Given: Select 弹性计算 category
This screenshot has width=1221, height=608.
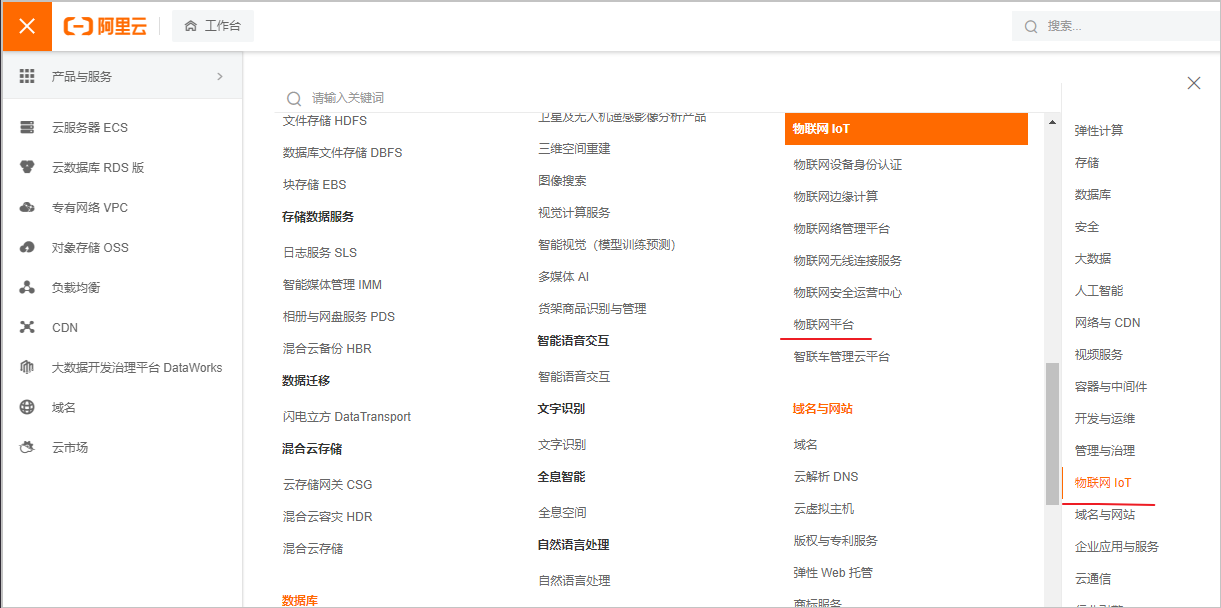Looking at the screenshot, I should coord(1099,130).
